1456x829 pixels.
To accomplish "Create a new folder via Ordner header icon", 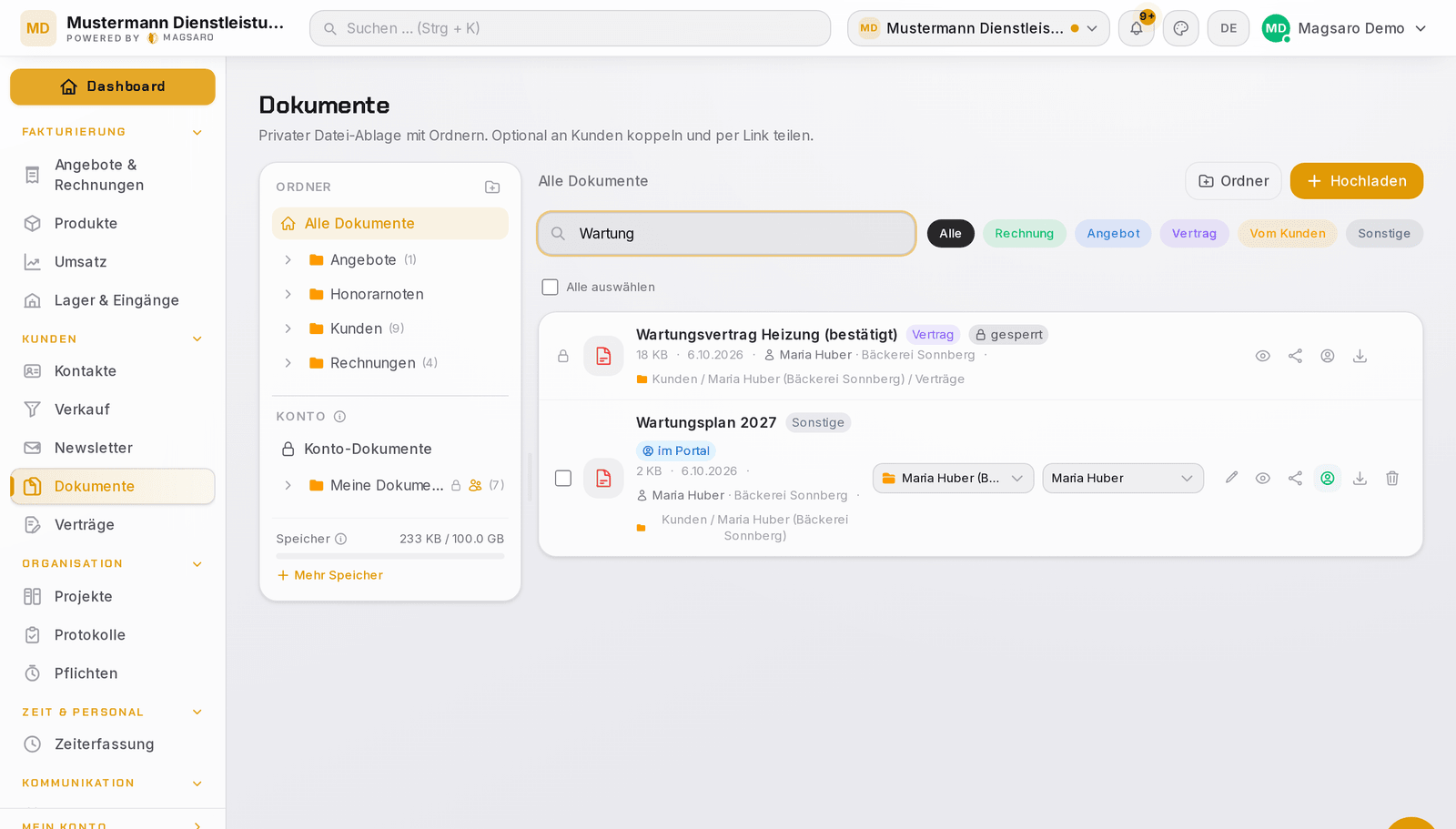I will click(x=492, y=187).
